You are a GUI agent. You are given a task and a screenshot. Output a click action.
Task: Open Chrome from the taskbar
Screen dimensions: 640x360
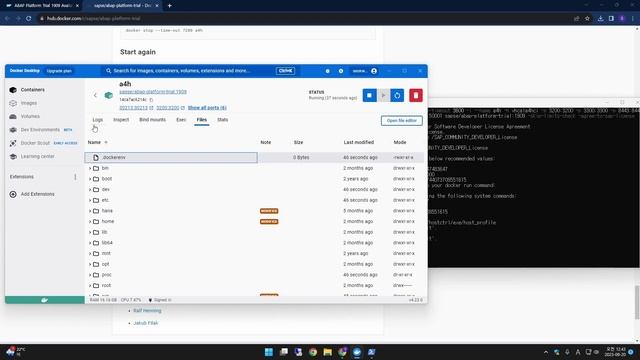click(x=313, y=352)
